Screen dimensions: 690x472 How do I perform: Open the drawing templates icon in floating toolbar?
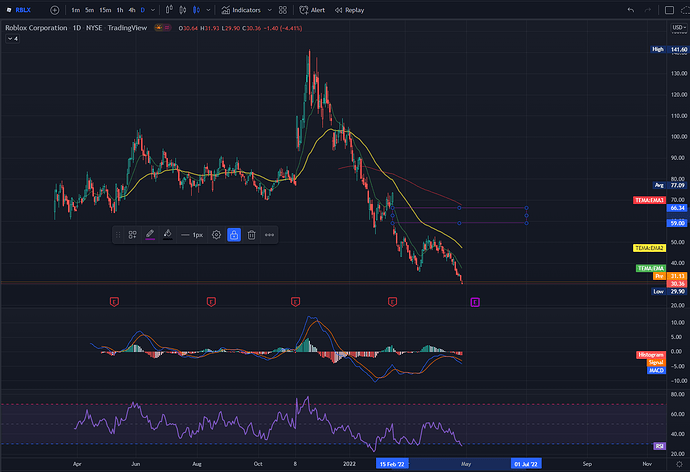pos(132,235)
